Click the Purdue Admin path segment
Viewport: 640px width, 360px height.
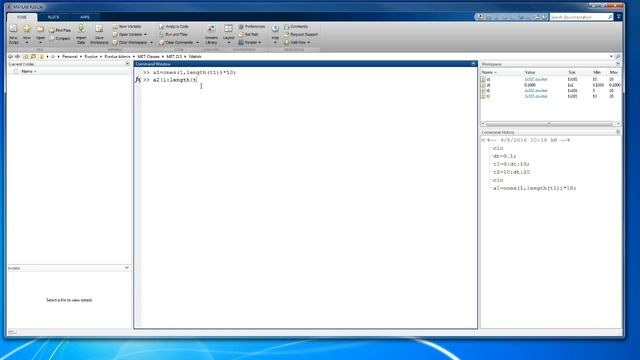(x=118, y=56)
